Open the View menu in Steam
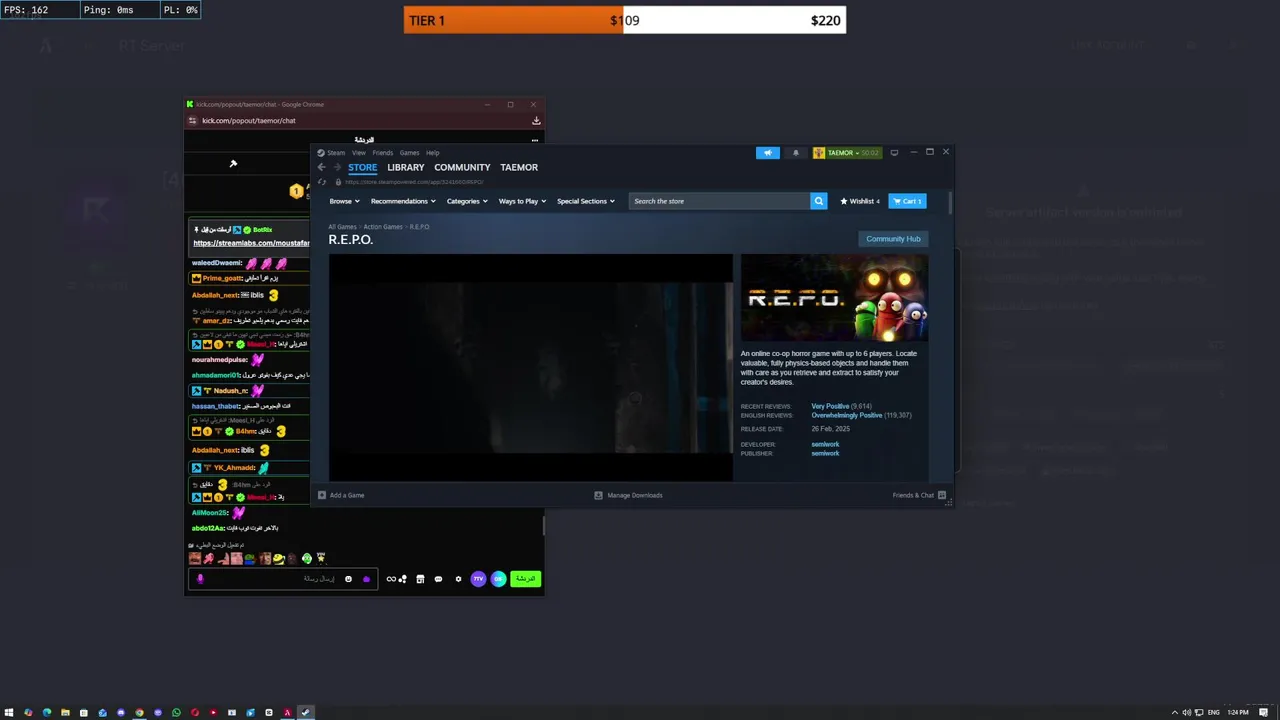The image size is (1280, 720). coord(358,153)
